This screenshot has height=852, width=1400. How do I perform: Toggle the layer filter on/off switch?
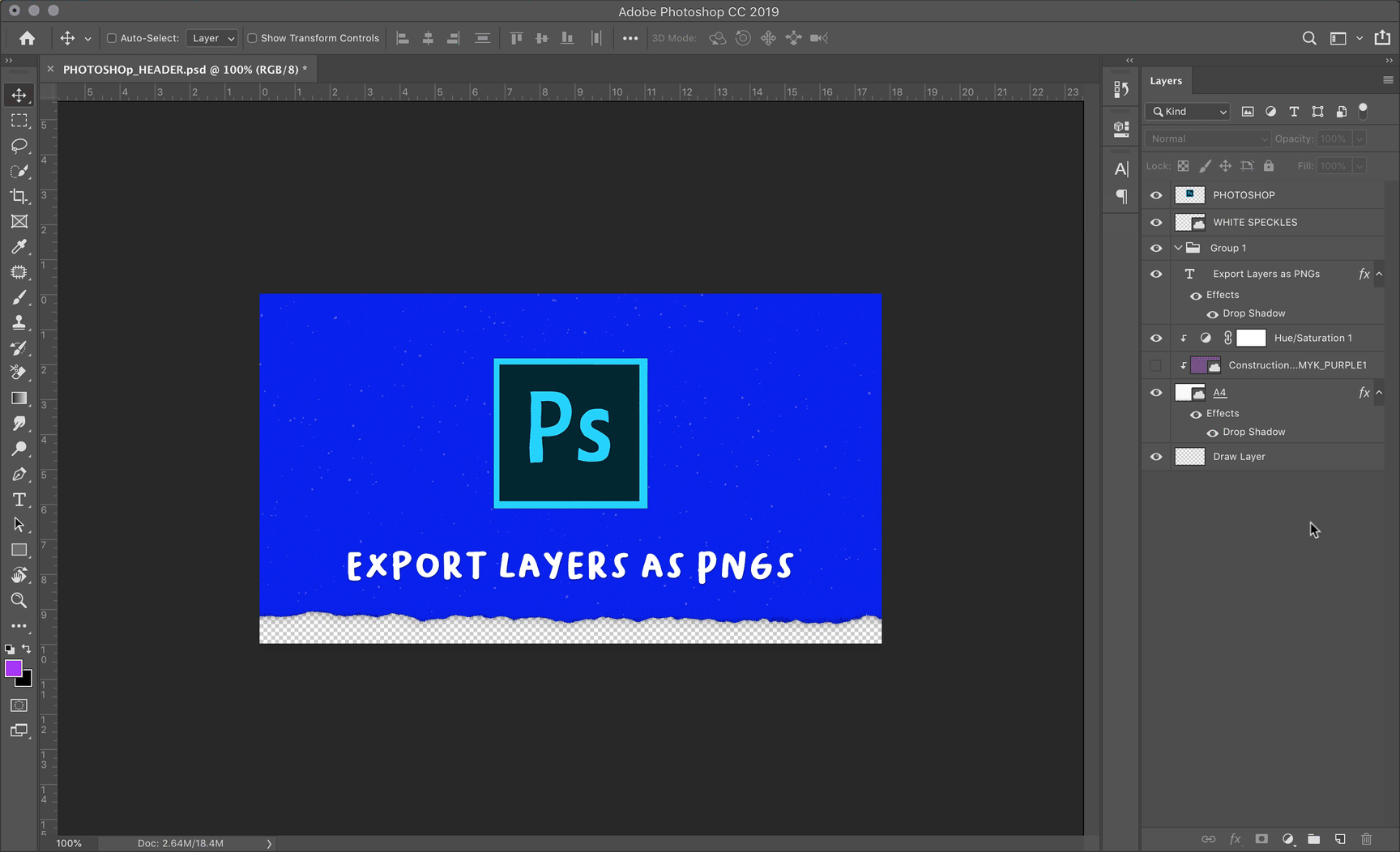tap(1363, 110)
